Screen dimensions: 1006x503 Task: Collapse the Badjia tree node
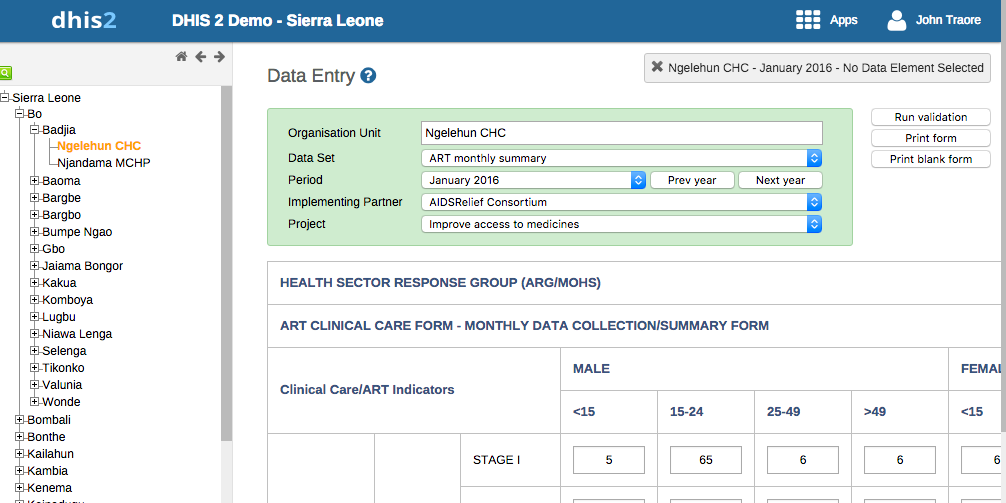(x=34, y=130)
